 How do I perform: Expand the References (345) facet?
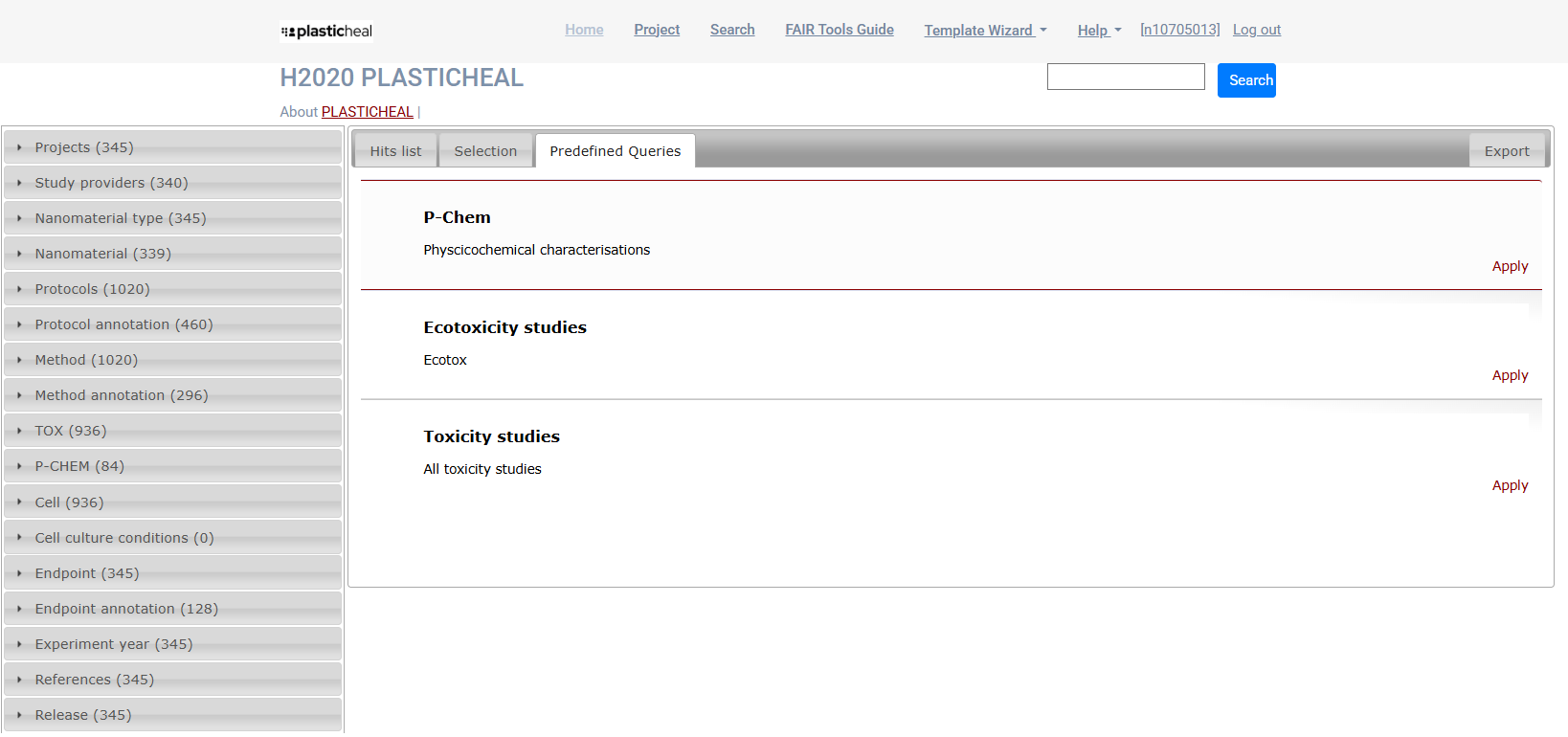click(172, 680)
